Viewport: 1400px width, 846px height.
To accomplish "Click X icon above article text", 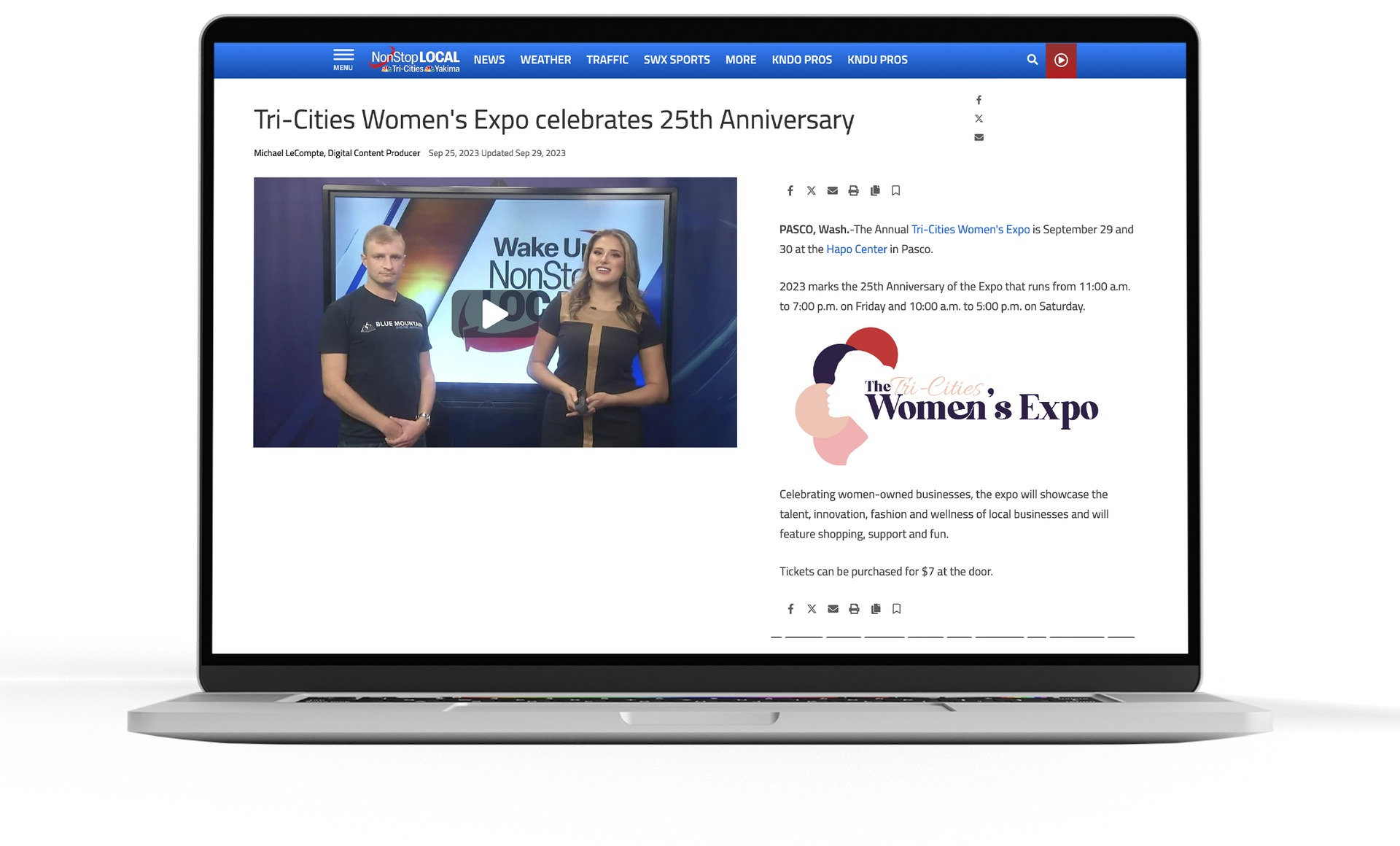I will [811, 190].
